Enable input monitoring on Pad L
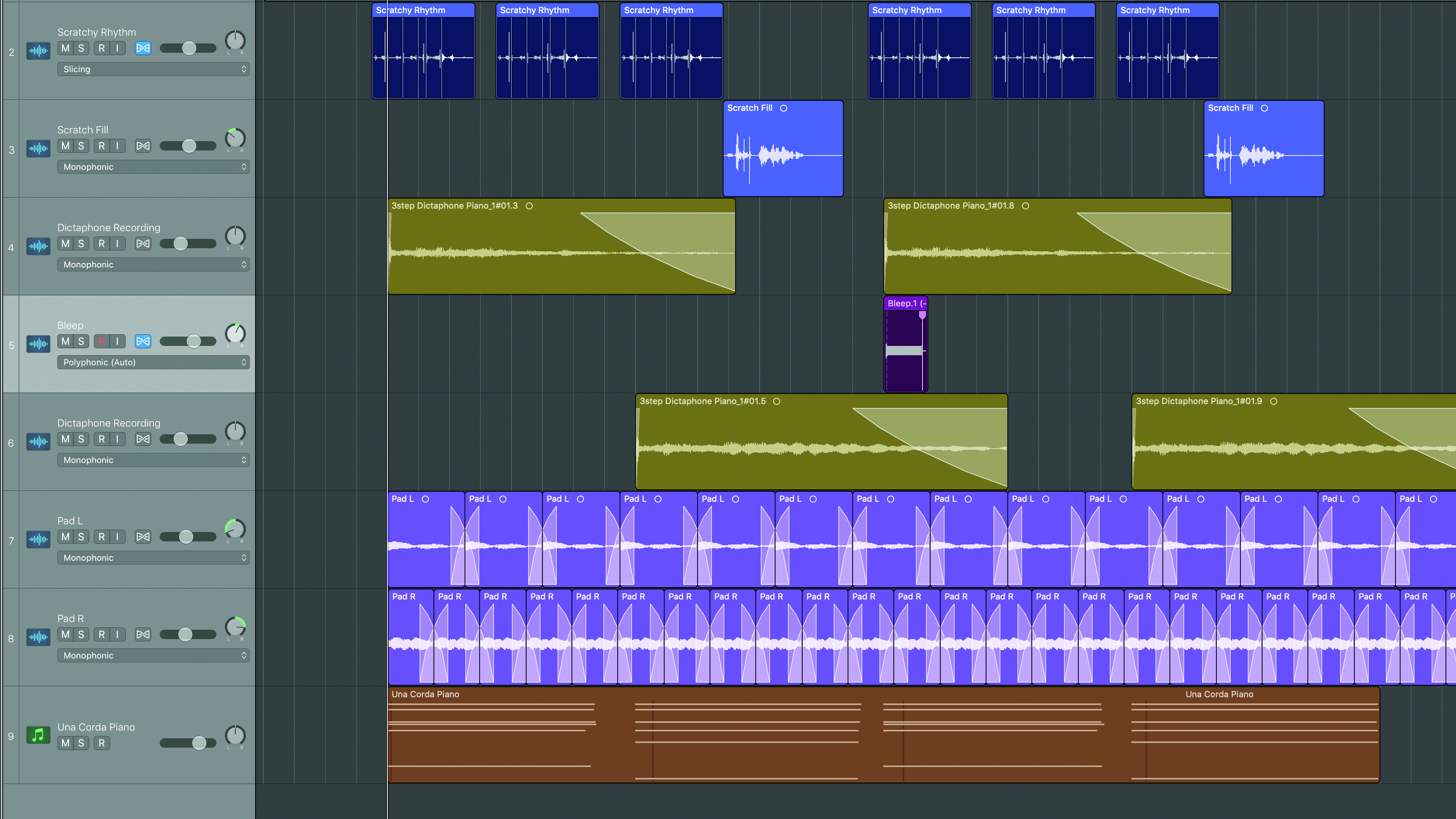Screen dimensions: 1456x819 tap(117, 537)
